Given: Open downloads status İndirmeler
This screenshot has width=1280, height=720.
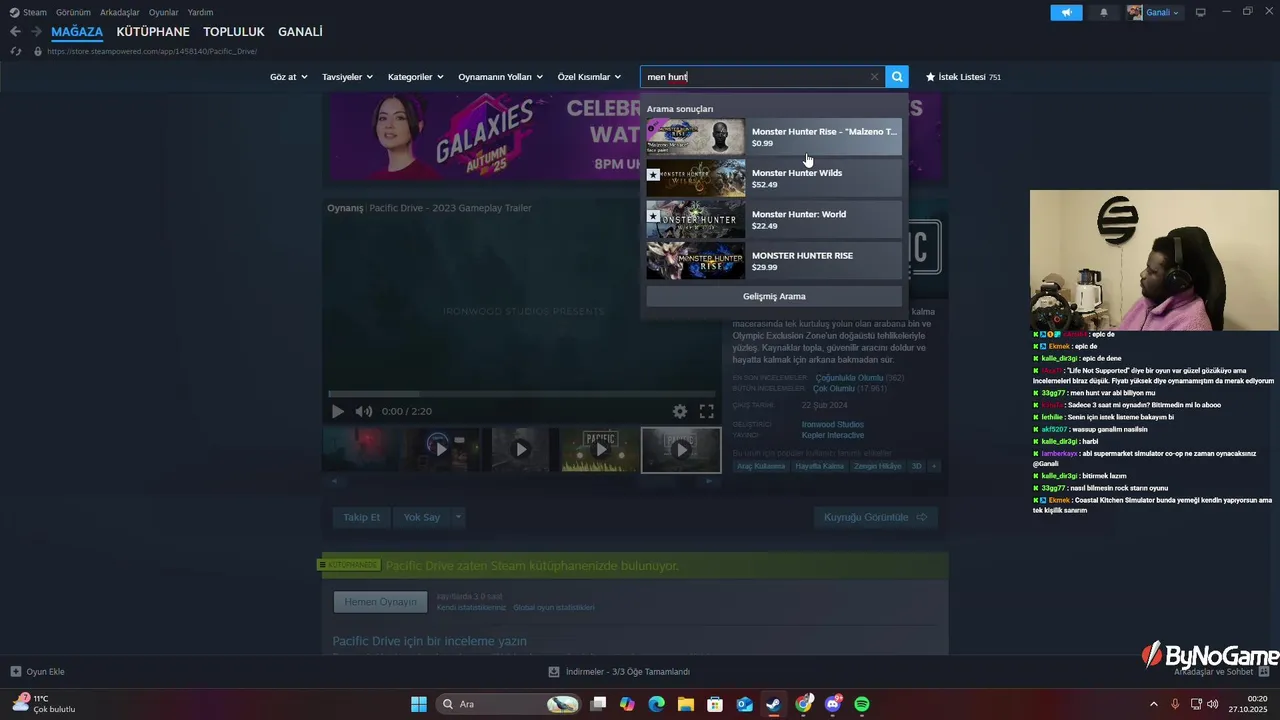Looking at the screenshot, I should [619, 672].
